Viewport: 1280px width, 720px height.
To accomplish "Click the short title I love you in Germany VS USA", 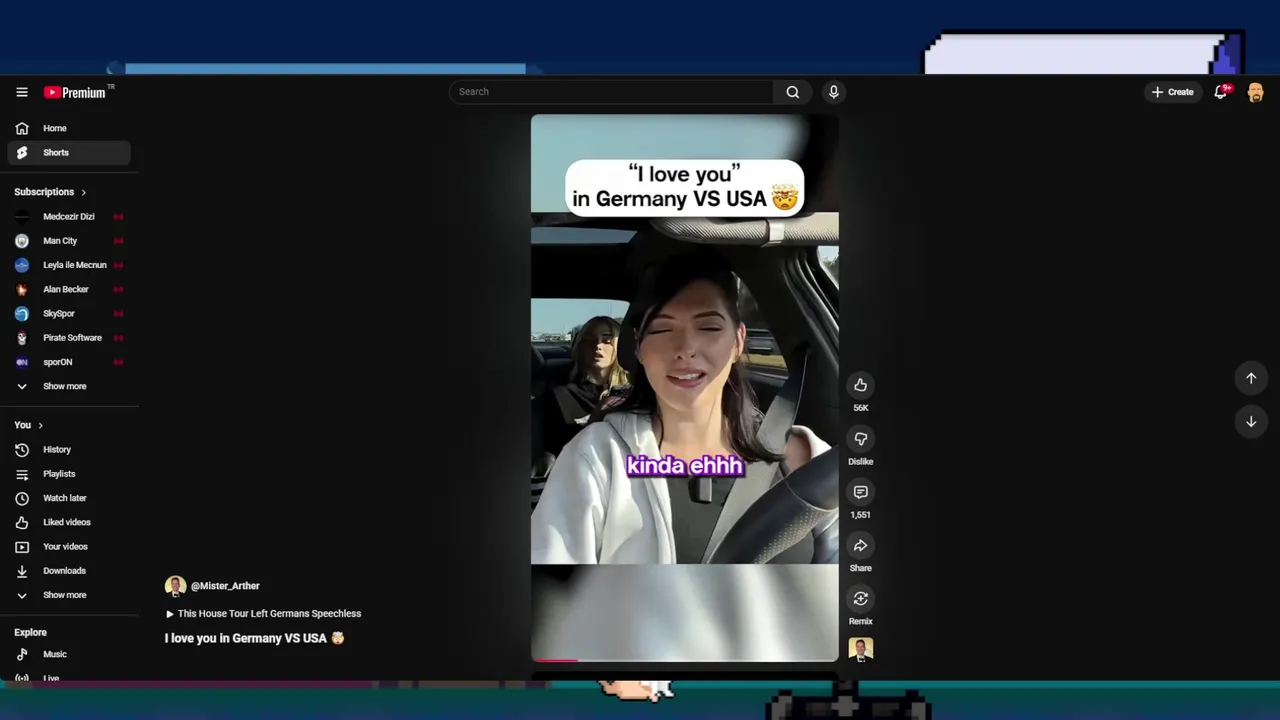I will 254,638.
